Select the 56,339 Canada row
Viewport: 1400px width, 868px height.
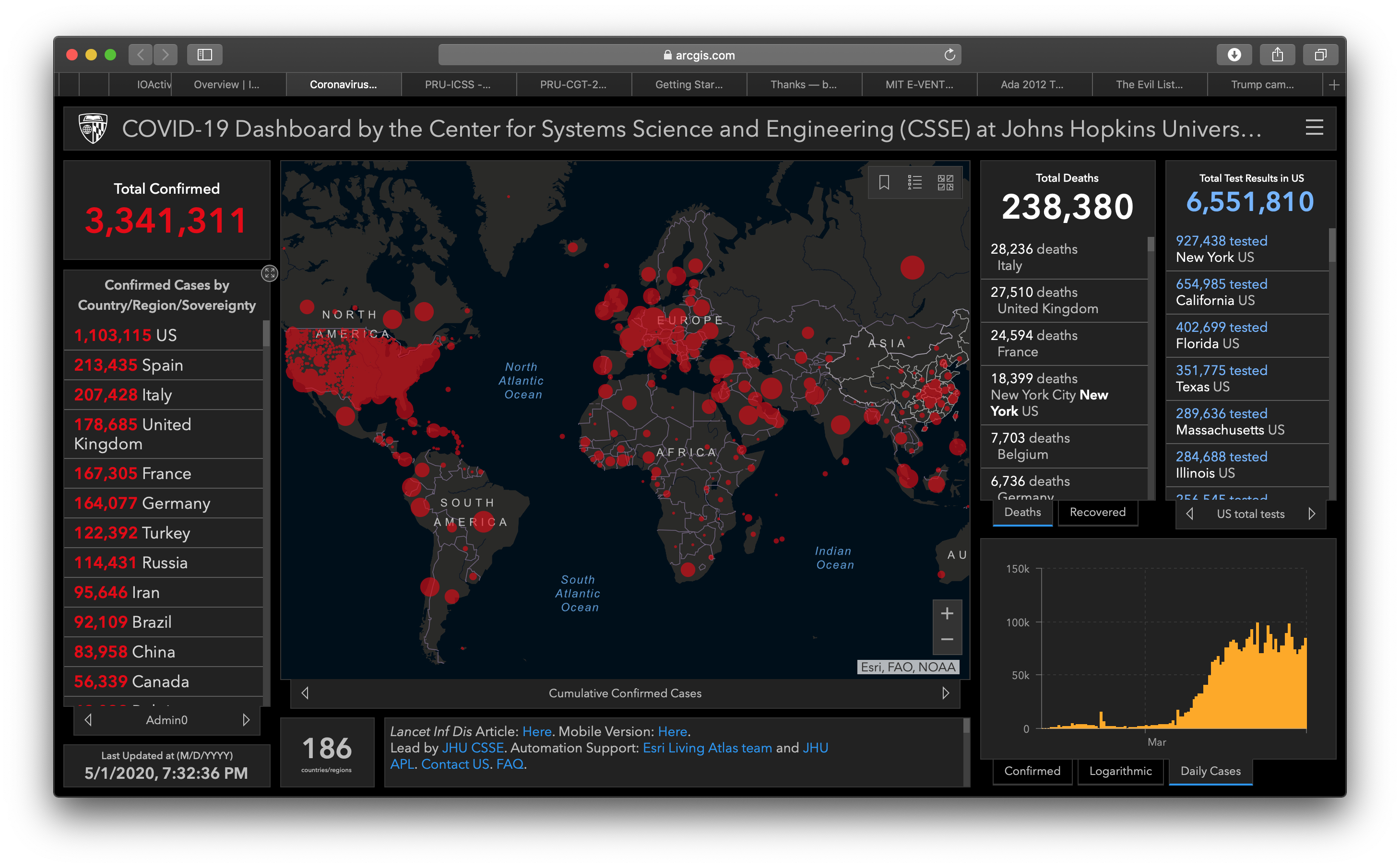[x=163, y=682]
